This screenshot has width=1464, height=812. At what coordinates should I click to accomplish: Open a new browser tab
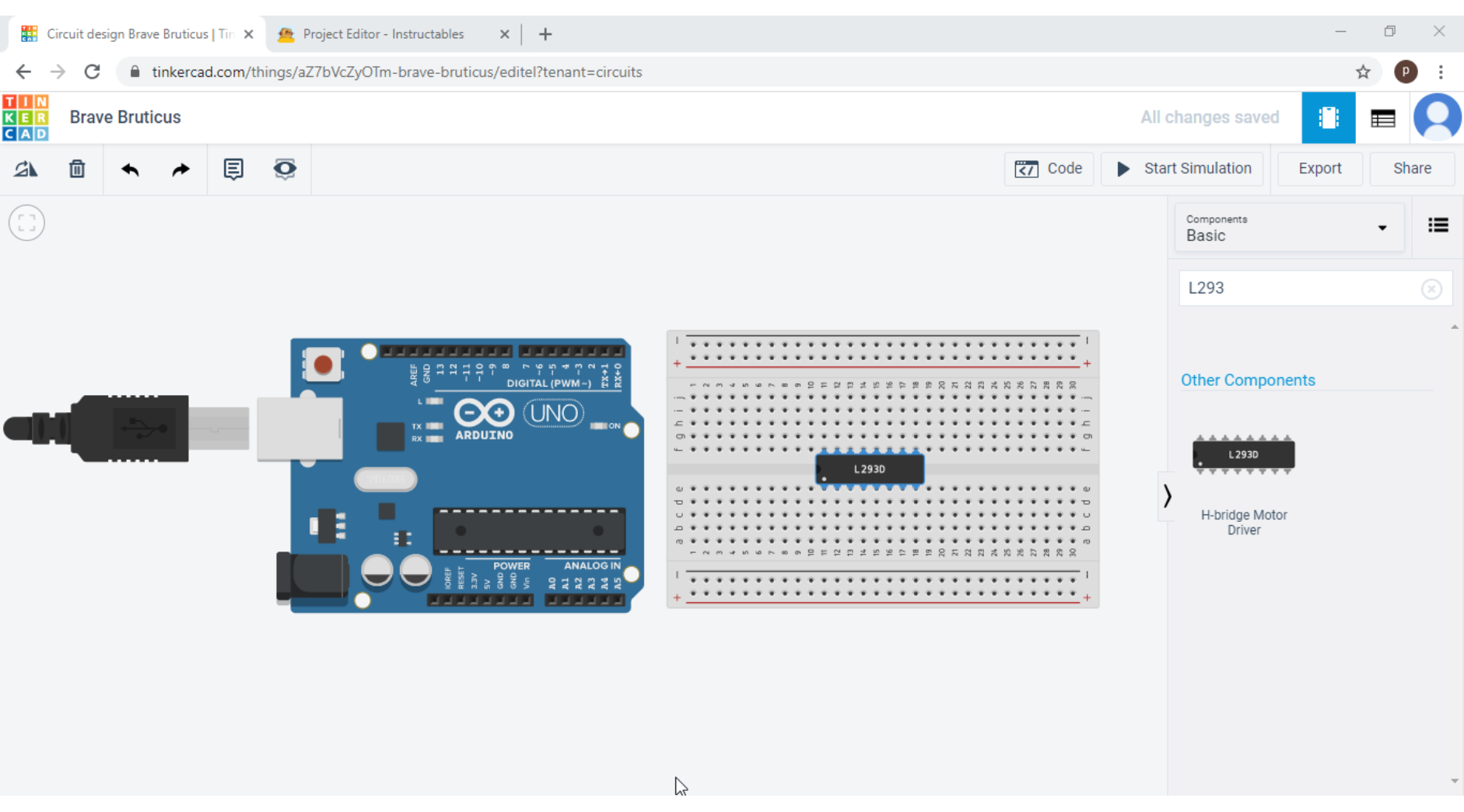545,34
